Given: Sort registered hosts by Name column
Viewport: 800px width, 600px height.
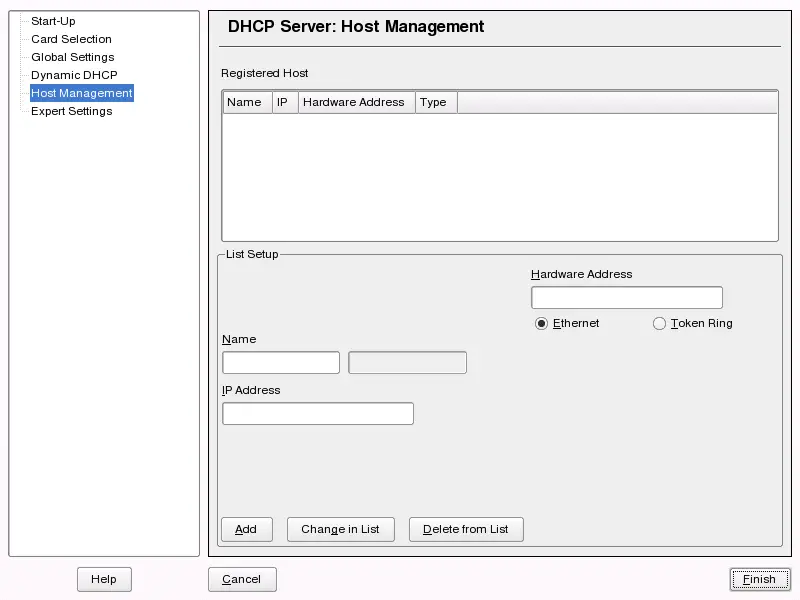Looking at the screenshot, I should point(246,101).
